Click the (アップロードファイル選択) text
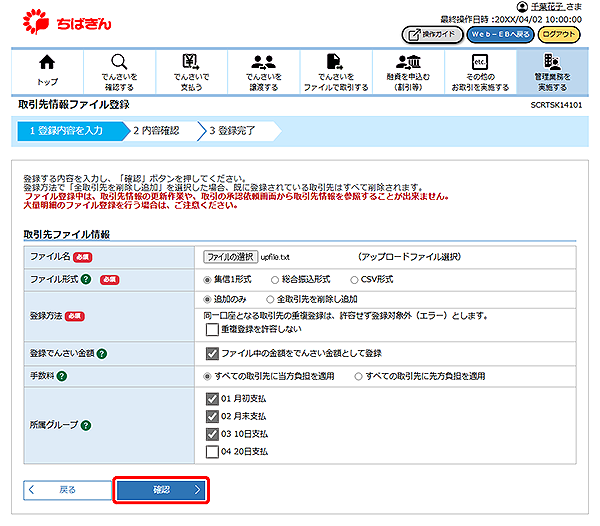This screenshot has width=600, height=526. (409, 257)
